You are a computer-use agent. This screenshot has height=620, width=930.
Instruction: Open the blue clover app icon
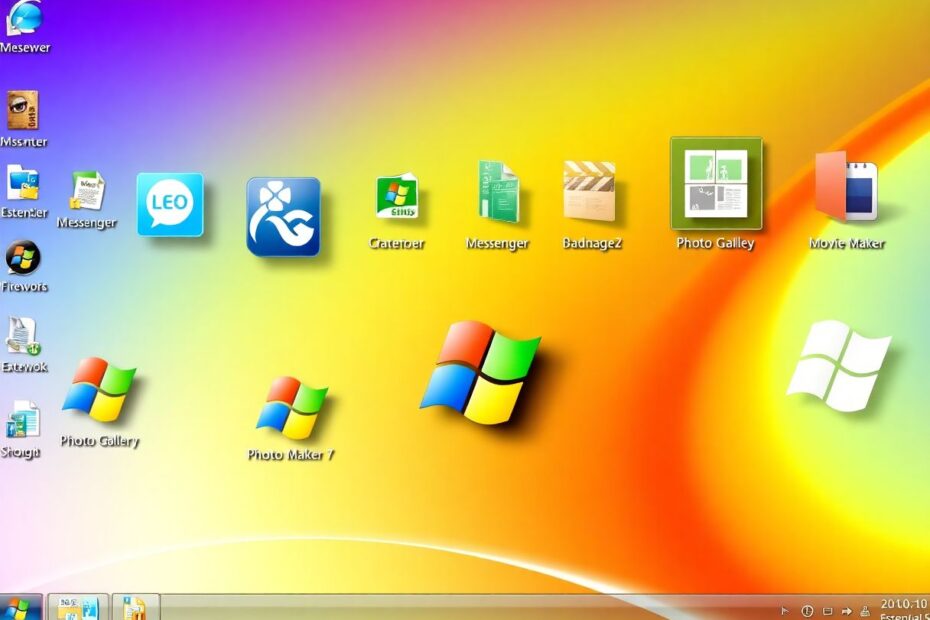pos(283,217)
